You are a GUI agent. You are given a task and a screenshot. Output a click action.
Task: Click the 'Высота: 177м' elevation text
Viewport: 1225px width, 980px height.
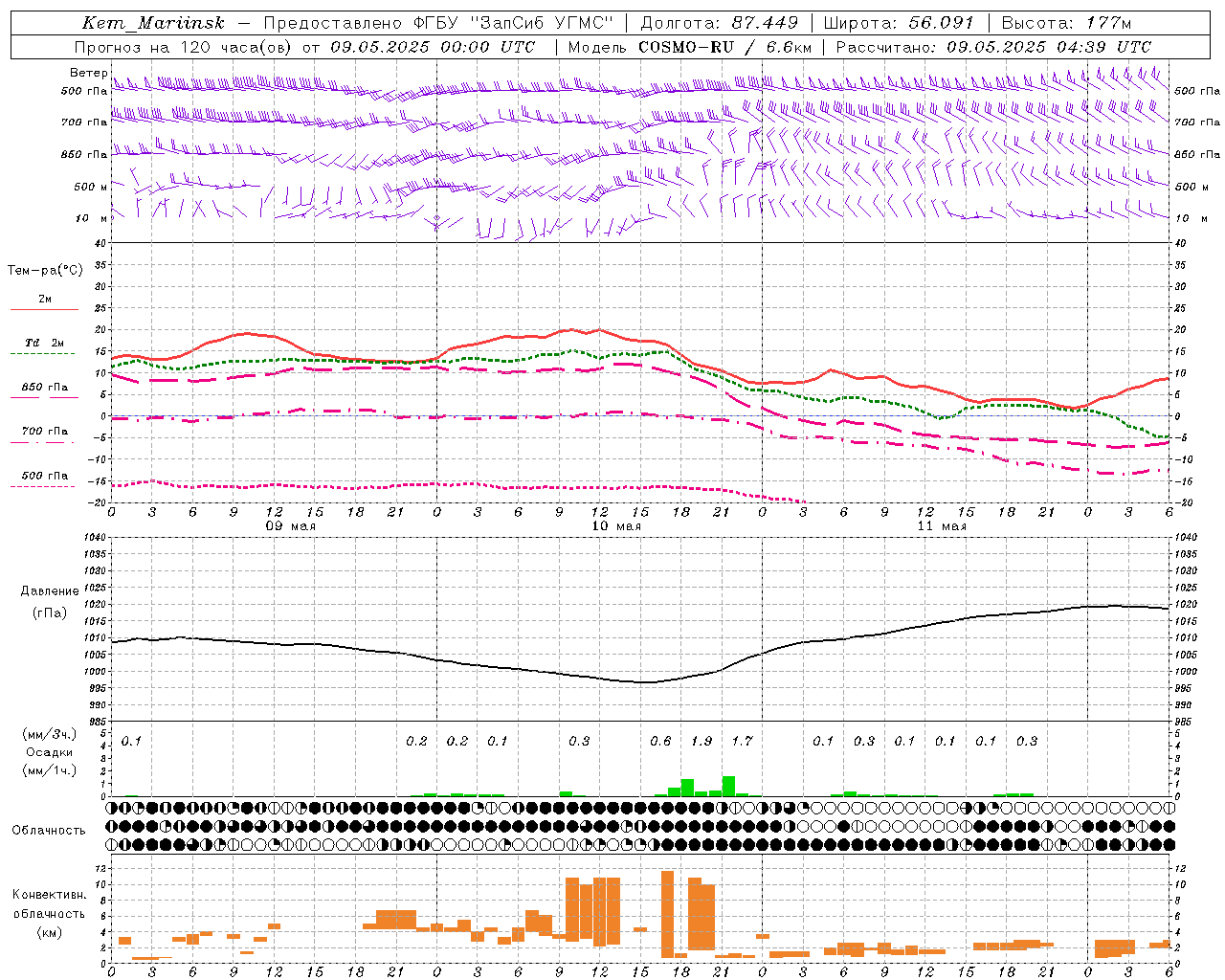1066,23
